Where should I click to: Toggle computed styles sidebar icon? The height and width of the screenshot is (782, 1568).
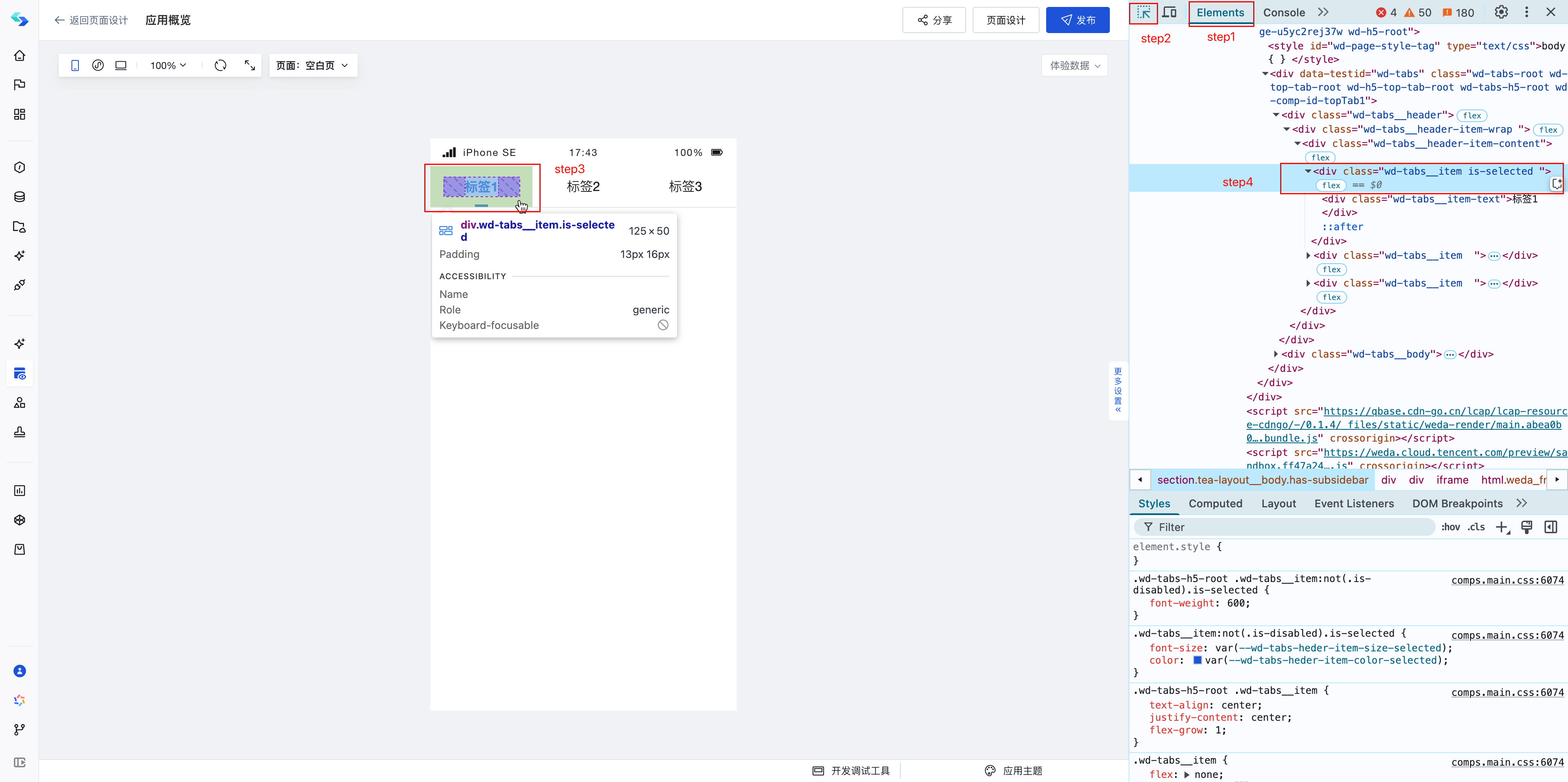point(1551,528)
